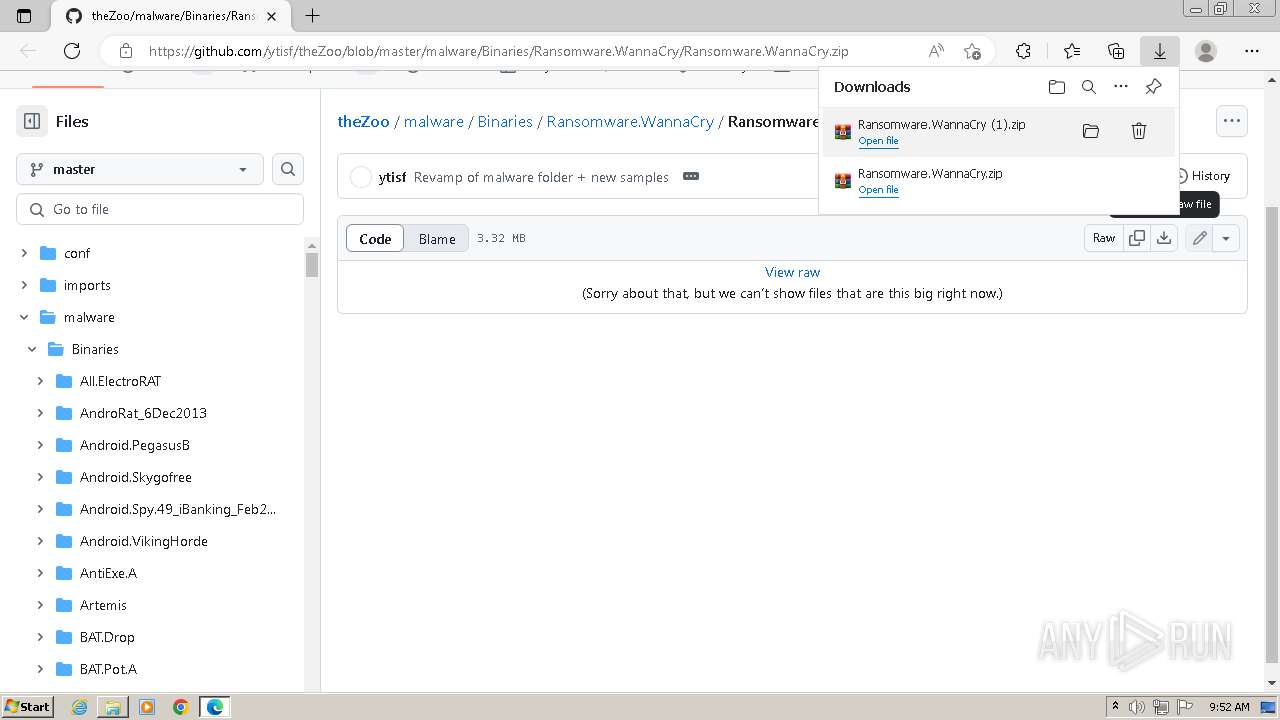Open the Raw file button
1280x720 pixels.
coord(1104,238)
